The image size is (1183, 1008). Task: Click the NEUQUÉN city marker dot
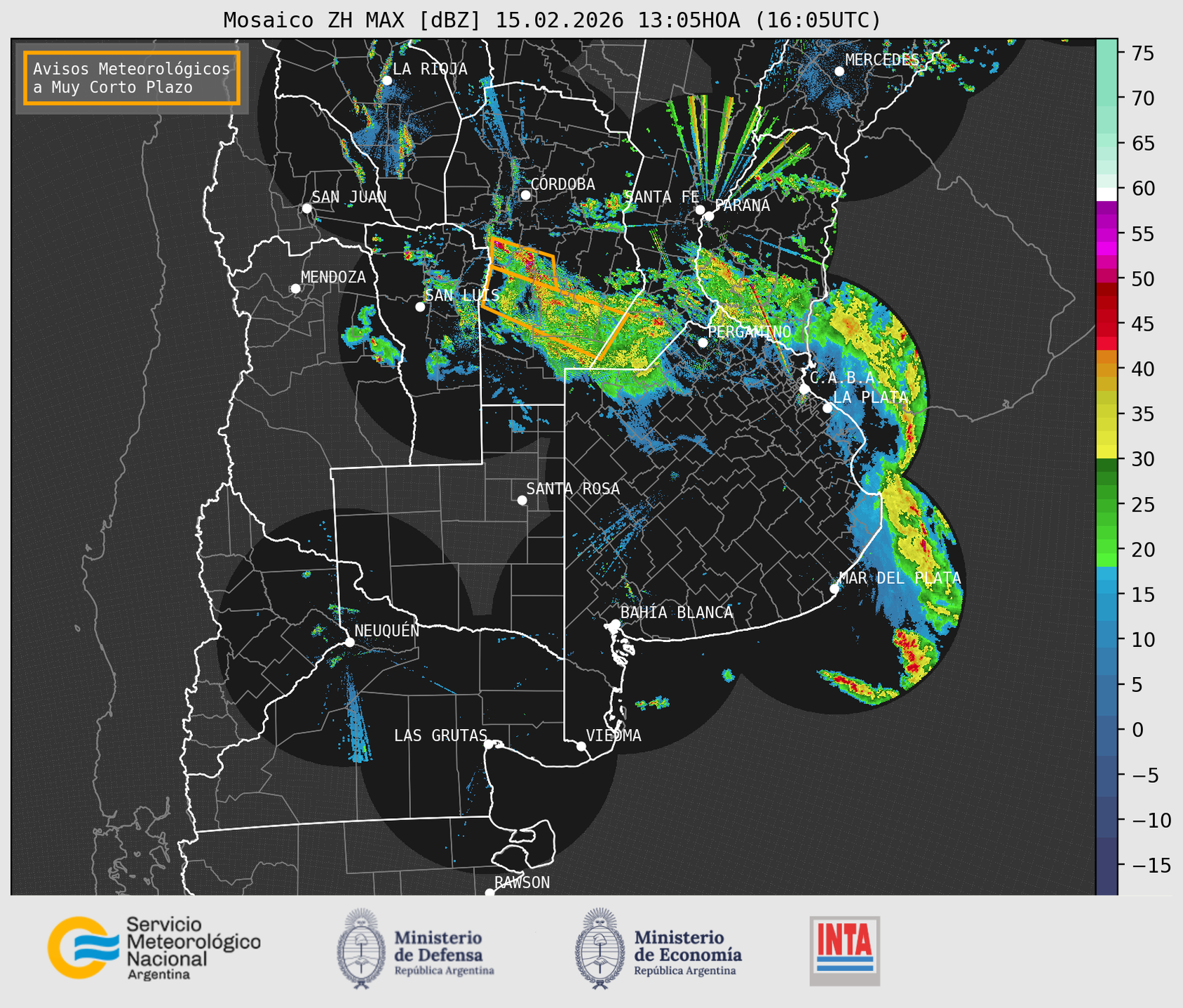(x=349, y=642)
